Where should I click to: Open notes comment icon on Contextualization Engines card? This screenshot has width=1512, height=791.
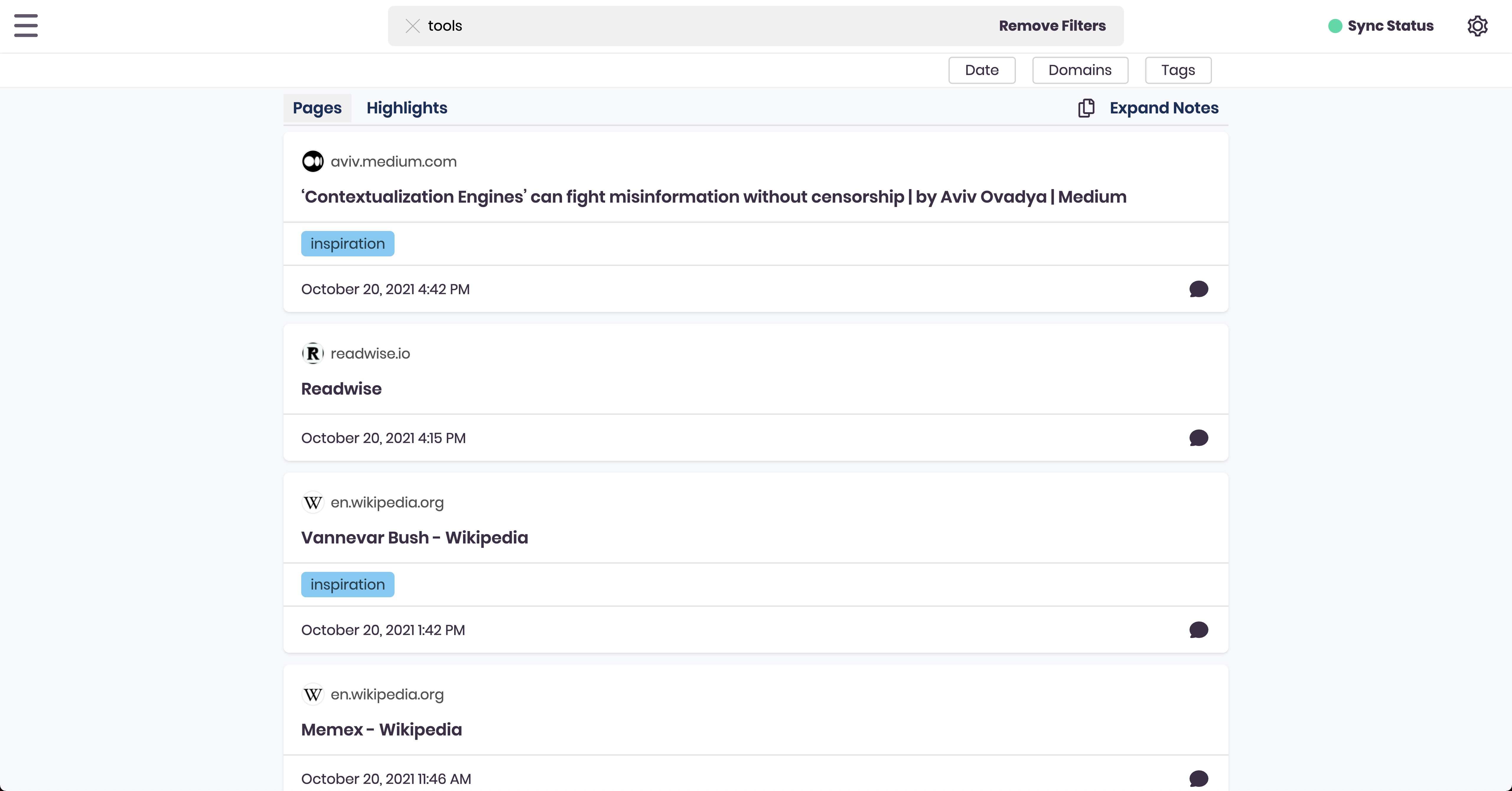tap(1198, 289)
